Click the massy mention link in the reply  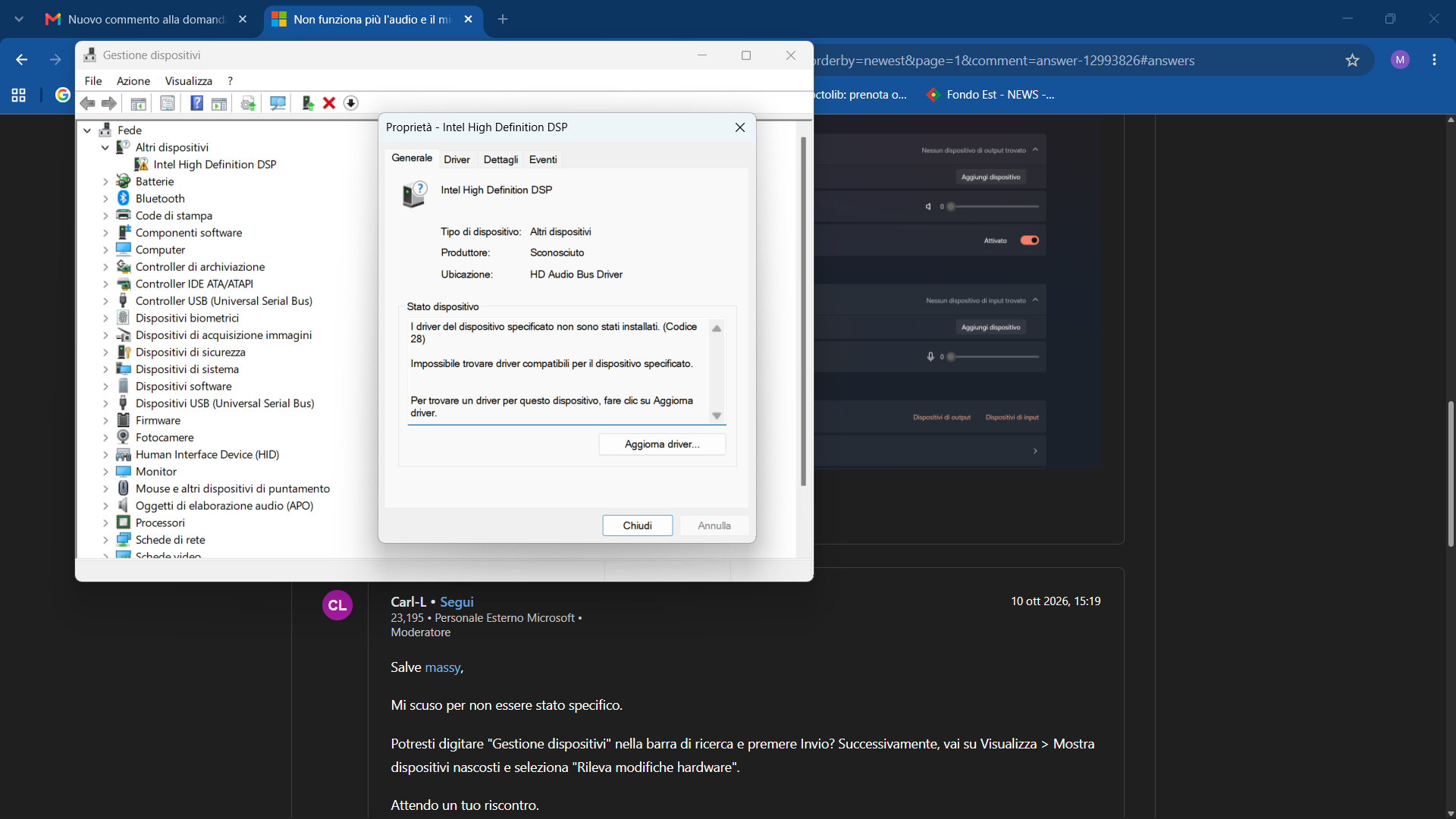(x=442, y=667)
